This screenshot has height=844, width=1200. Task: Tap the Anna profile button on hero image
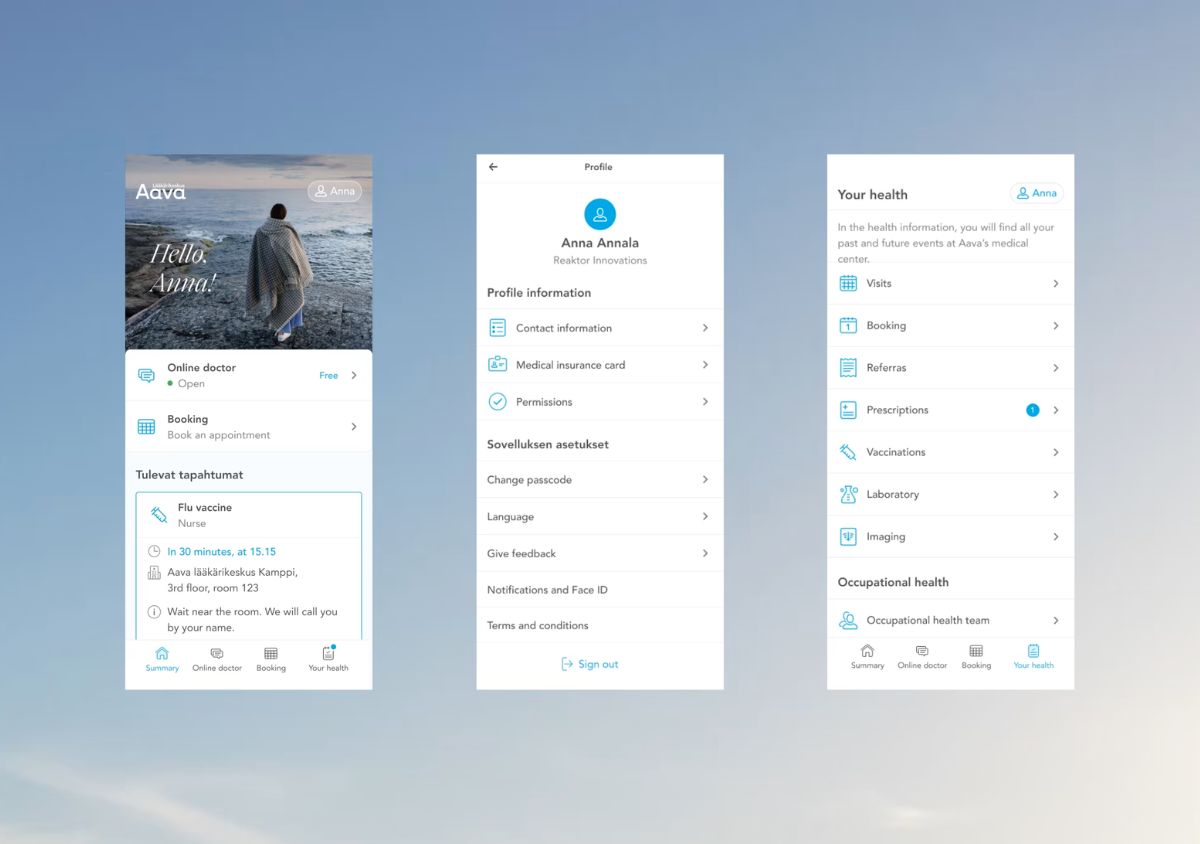(334, 191)
